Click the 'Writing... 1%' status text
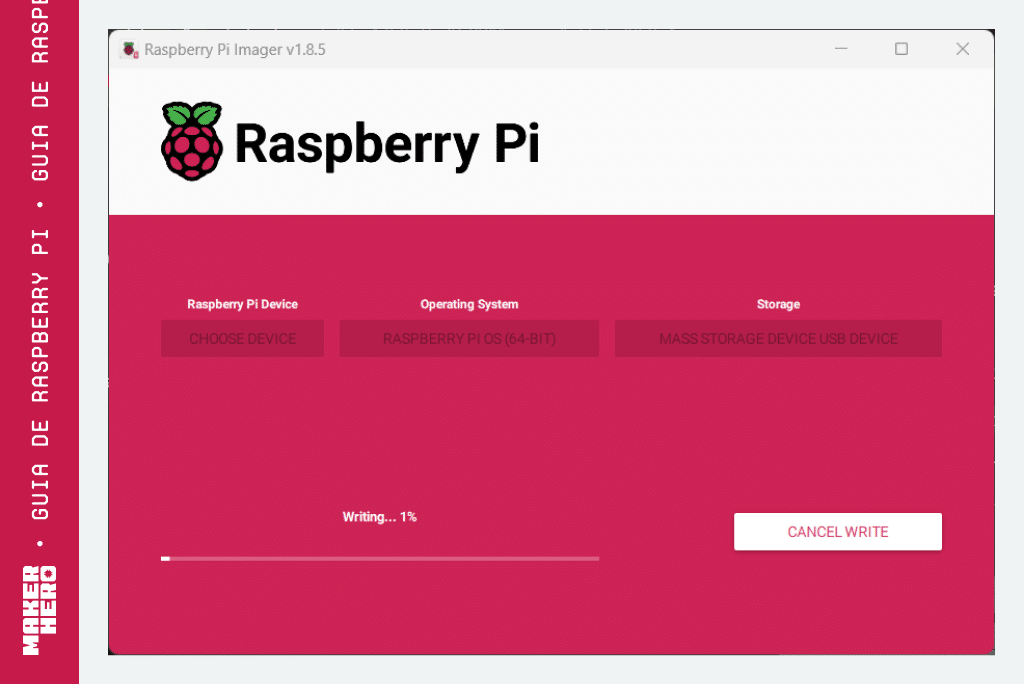The height and width of the screenshot is (684, 1024). click(x=379, y=517)
